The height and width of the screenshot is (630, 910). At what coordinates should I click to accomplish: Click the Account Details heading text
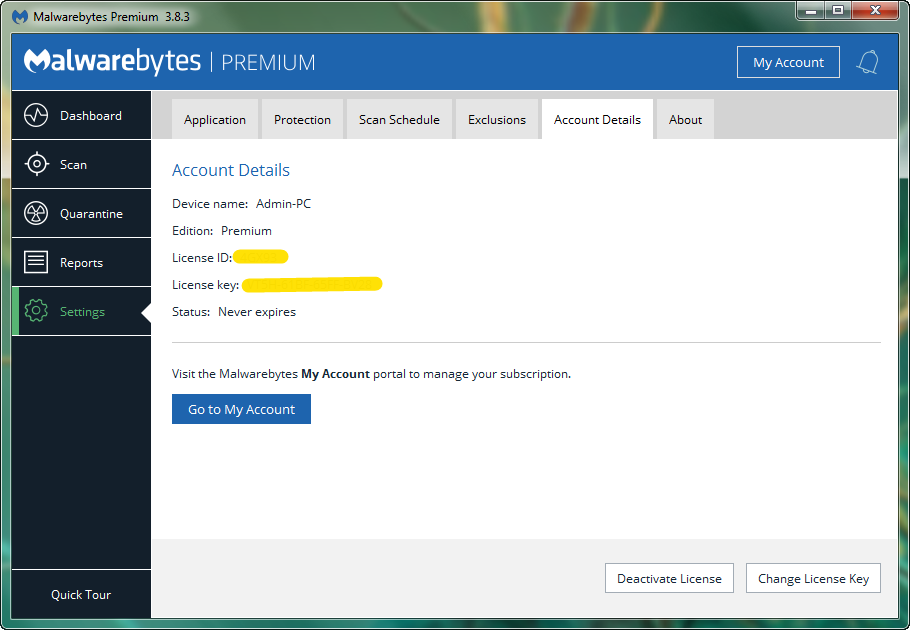(x=231, y=170)
